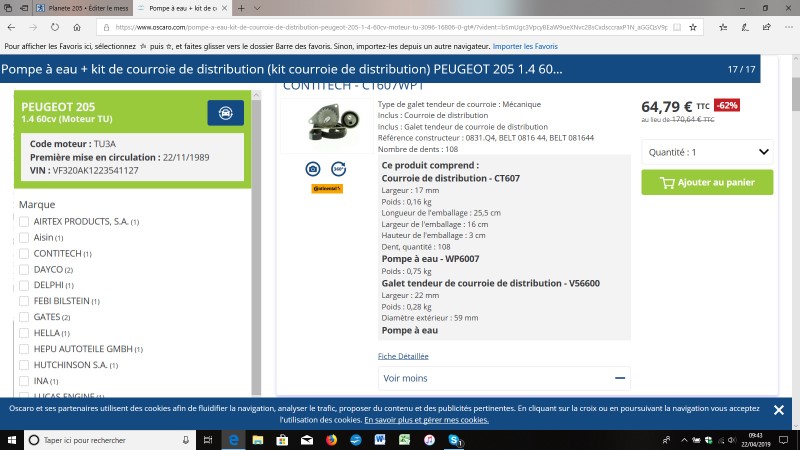Open tabs you've set aside icon

8,8
